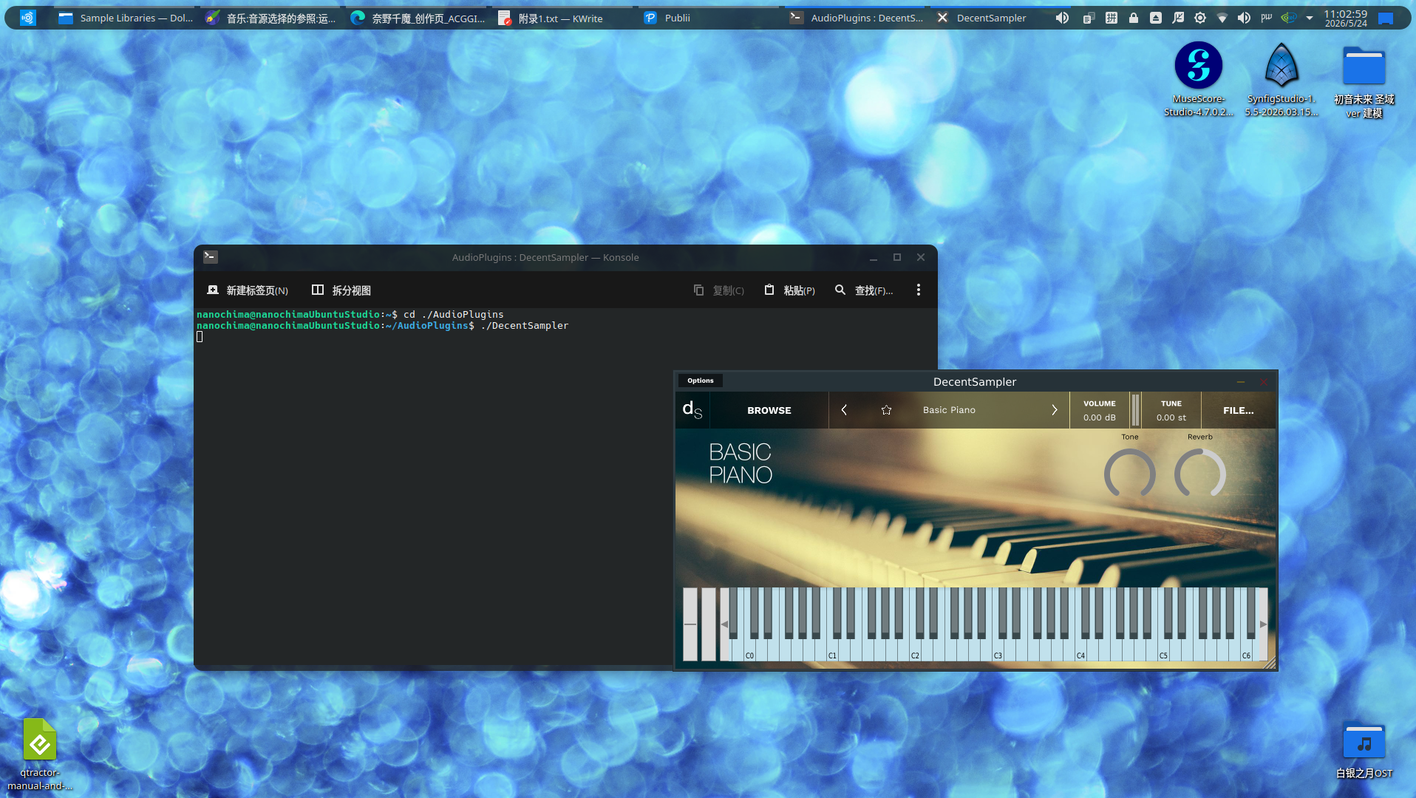Open the find search in Konsole
Screen dimensions: 1416x798
(x=864, y=290)
